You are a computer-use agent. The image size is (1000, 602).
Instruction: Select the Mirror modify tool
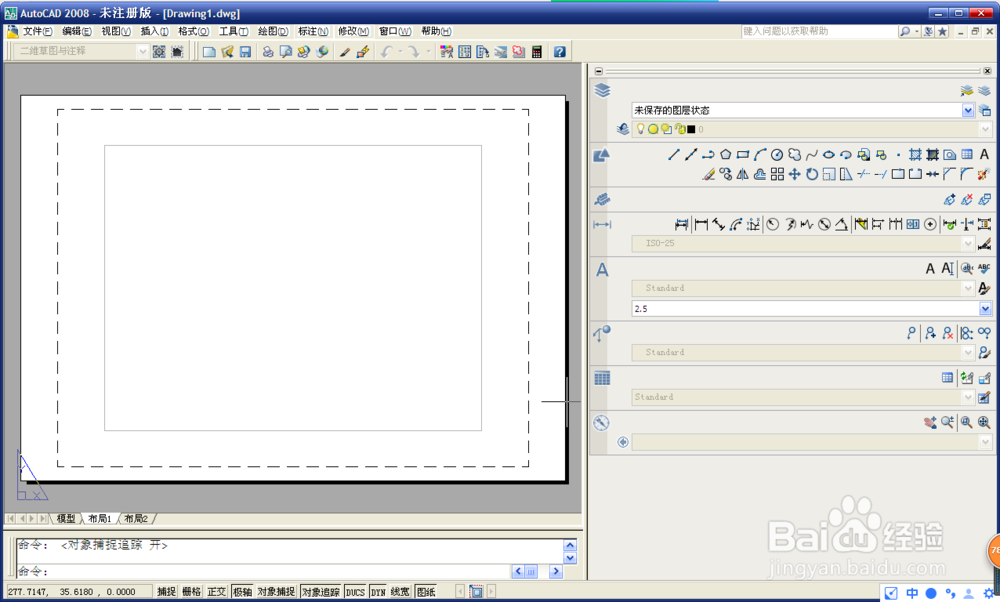tap(742, 174)
